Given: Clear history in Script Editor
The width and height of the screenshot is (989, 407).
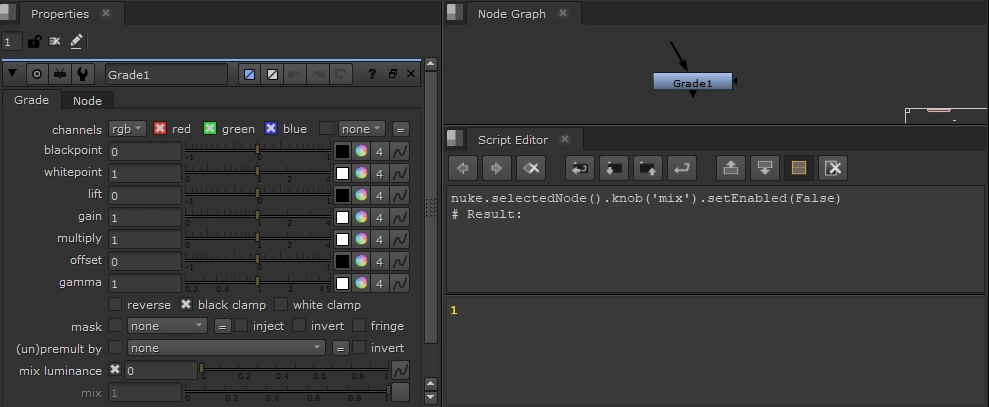Looking at the screenshot, I should click(532, 167).
